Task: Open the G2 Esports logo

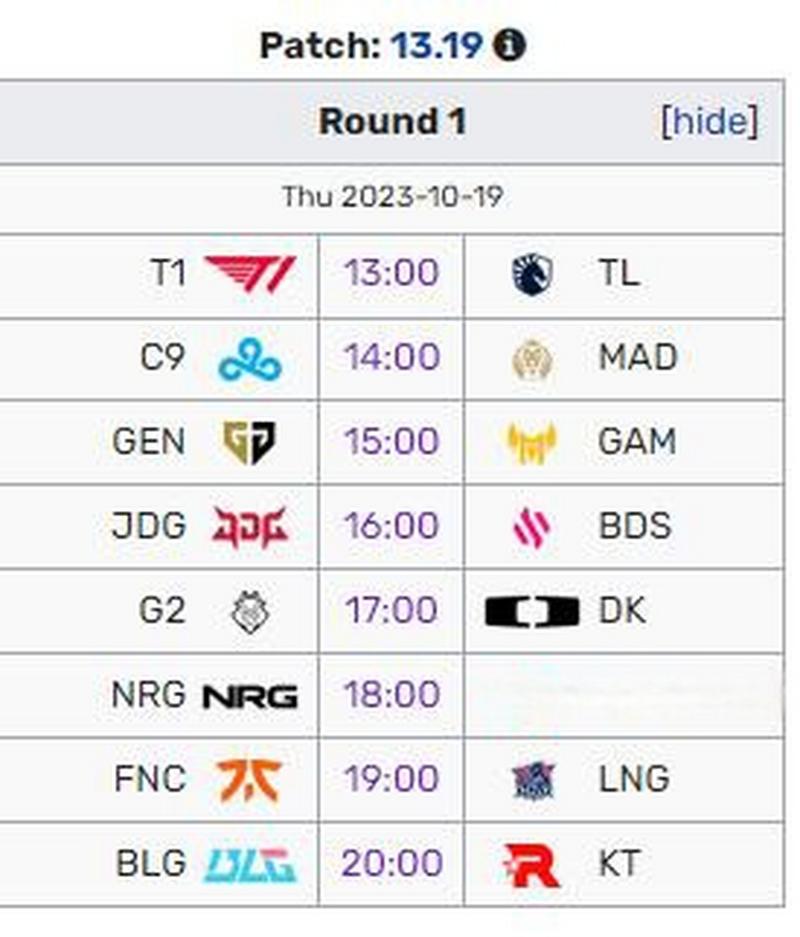Action: [250, 611]
